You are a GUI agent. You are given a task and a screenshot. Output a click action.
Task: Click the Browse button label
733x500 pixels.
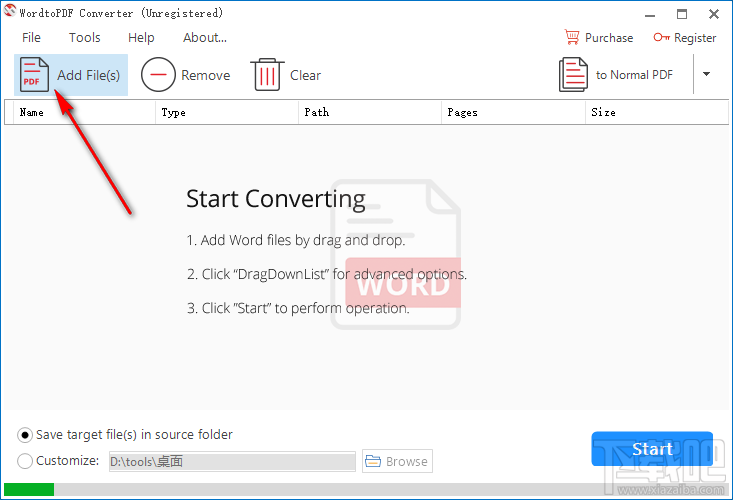(x=407, y=461)
